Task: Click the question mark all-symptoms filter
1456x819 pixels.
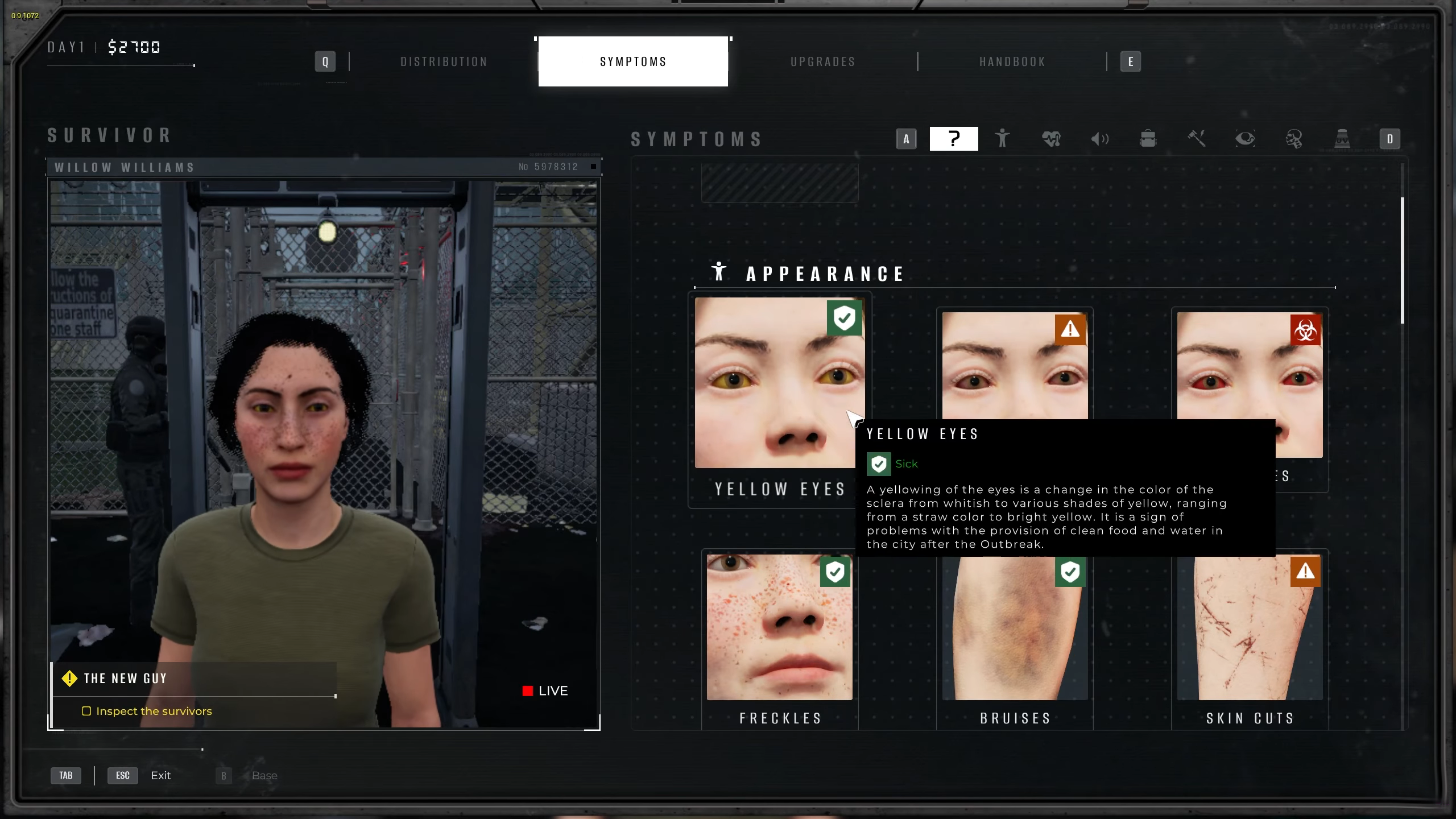Action: point(954,139)
